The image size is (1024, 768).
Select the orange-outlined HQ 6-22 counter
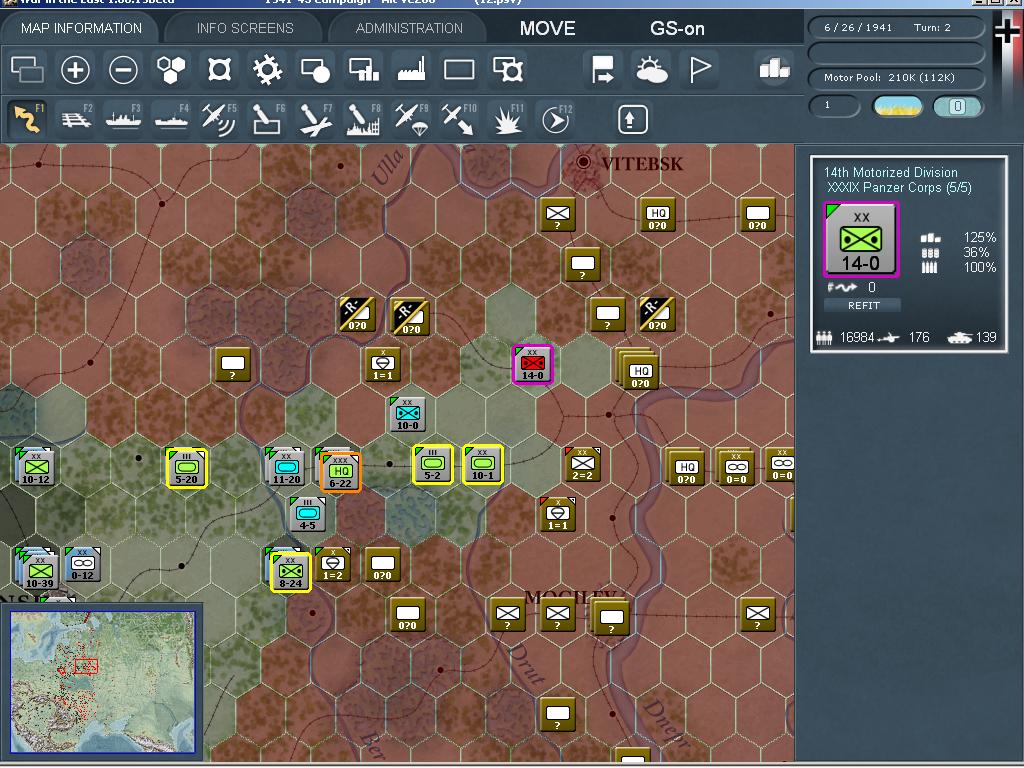click(x=340, y=472)
